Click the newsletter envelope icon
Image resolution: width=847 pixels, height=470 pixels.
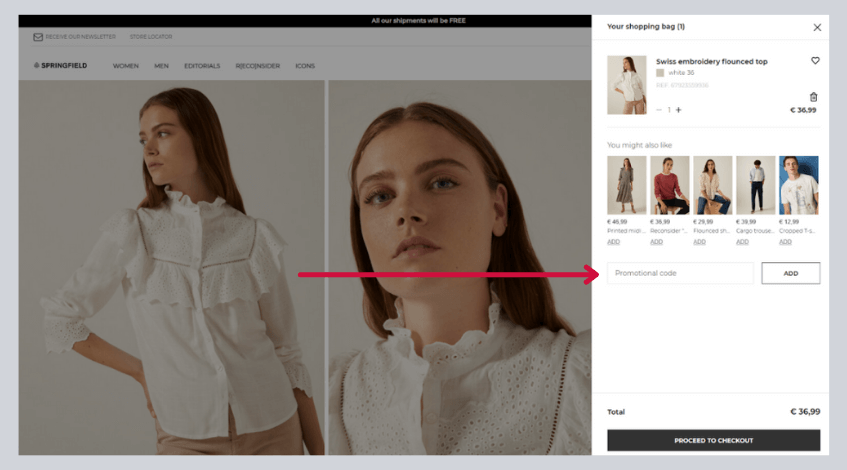pyautogui.click(x=38, y=37)
